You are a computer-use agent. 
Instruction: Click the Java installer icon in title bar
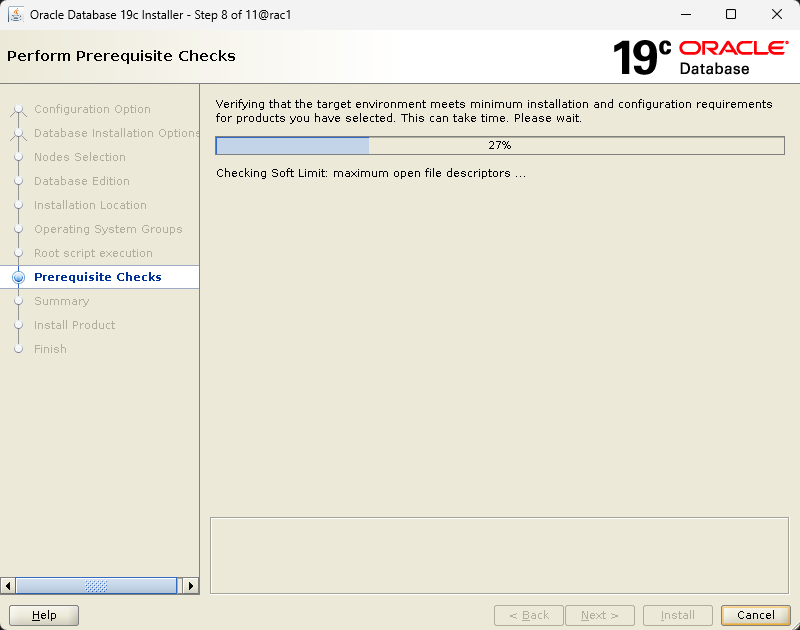point(16,14)
